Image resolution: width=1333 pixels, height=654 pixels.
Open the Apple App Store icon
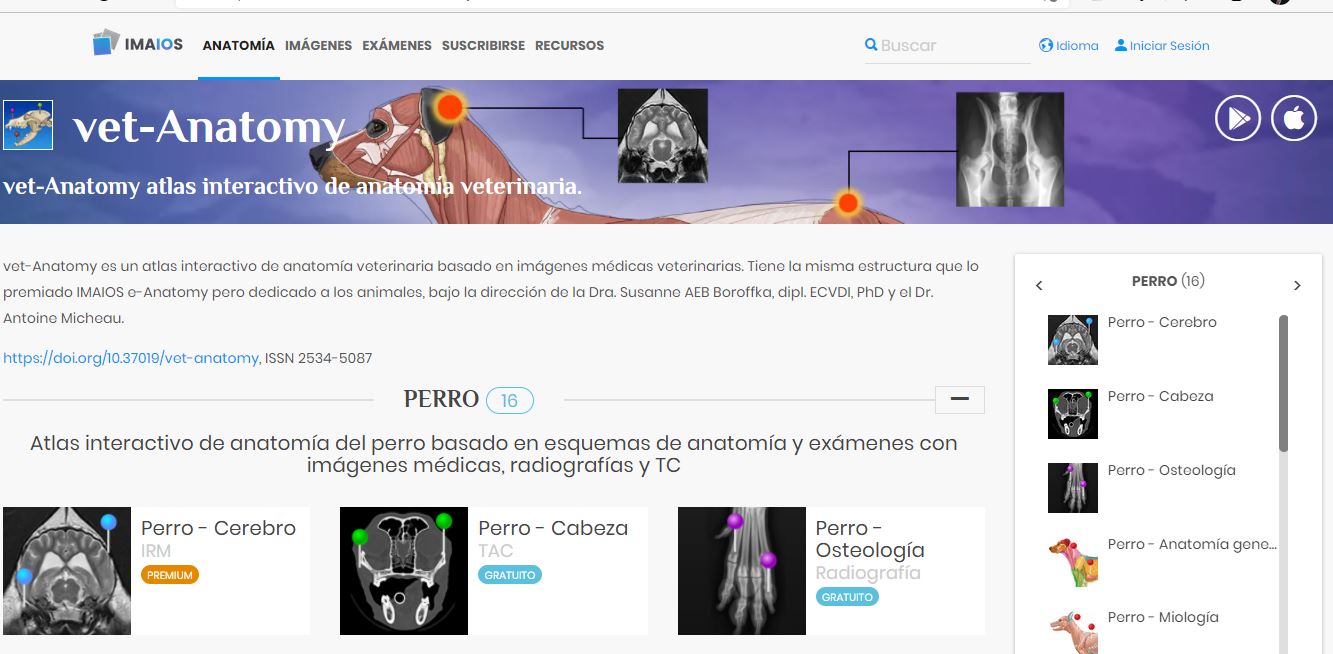1294,119
